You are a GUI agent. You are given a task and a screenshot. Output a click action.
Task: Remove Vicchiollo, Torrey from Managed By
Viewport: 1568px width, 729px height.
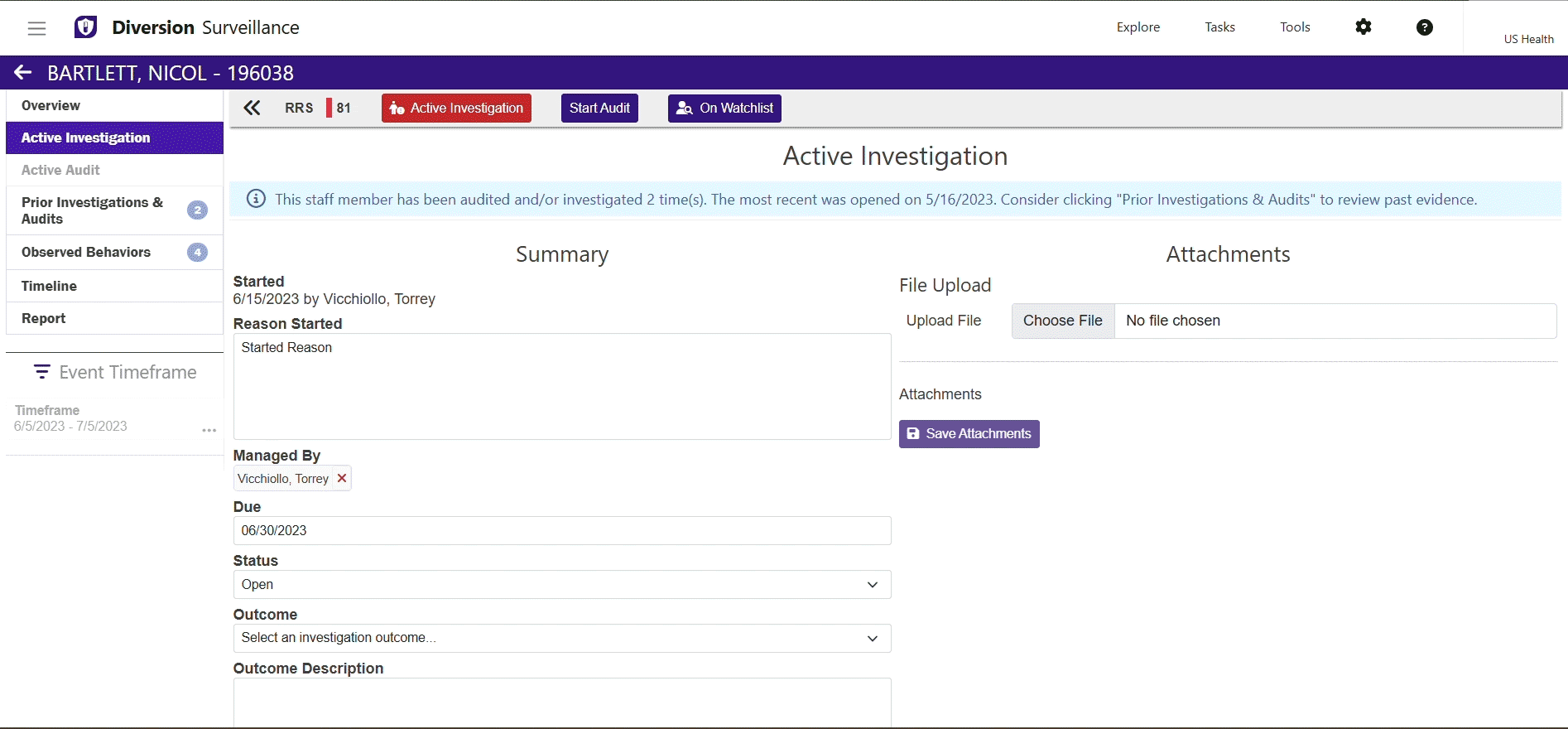coord(342,479)
